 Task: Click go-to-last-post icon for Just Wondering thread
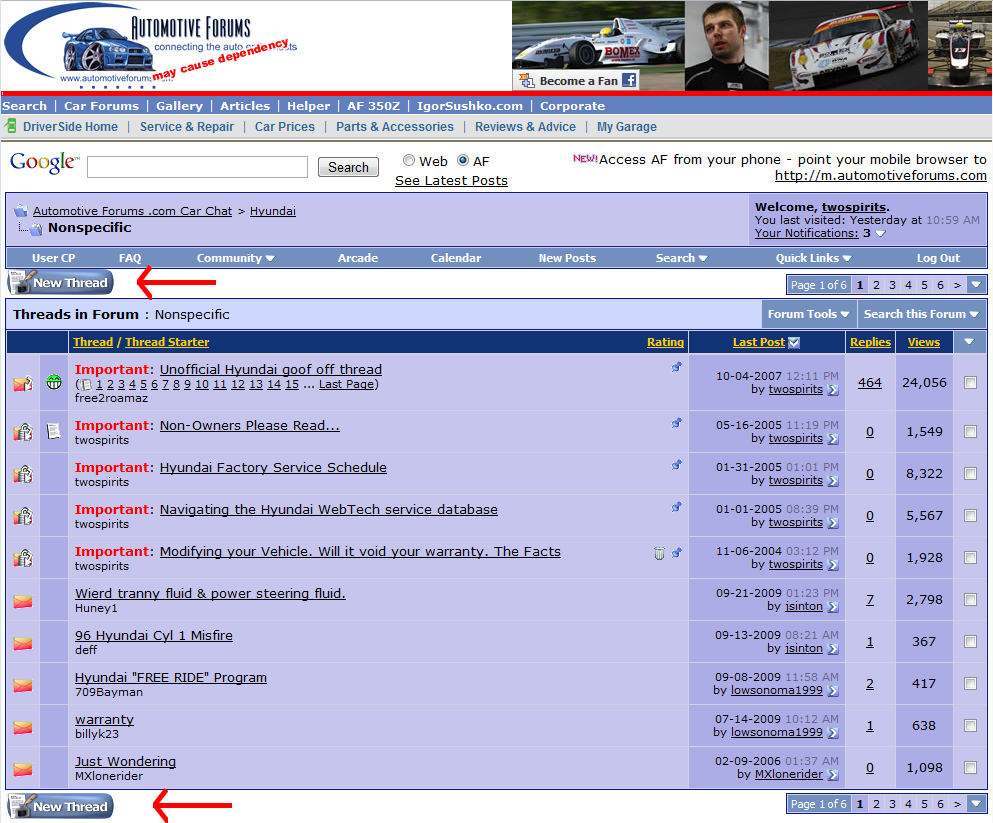pyautogui.click(x=833, y=774)
